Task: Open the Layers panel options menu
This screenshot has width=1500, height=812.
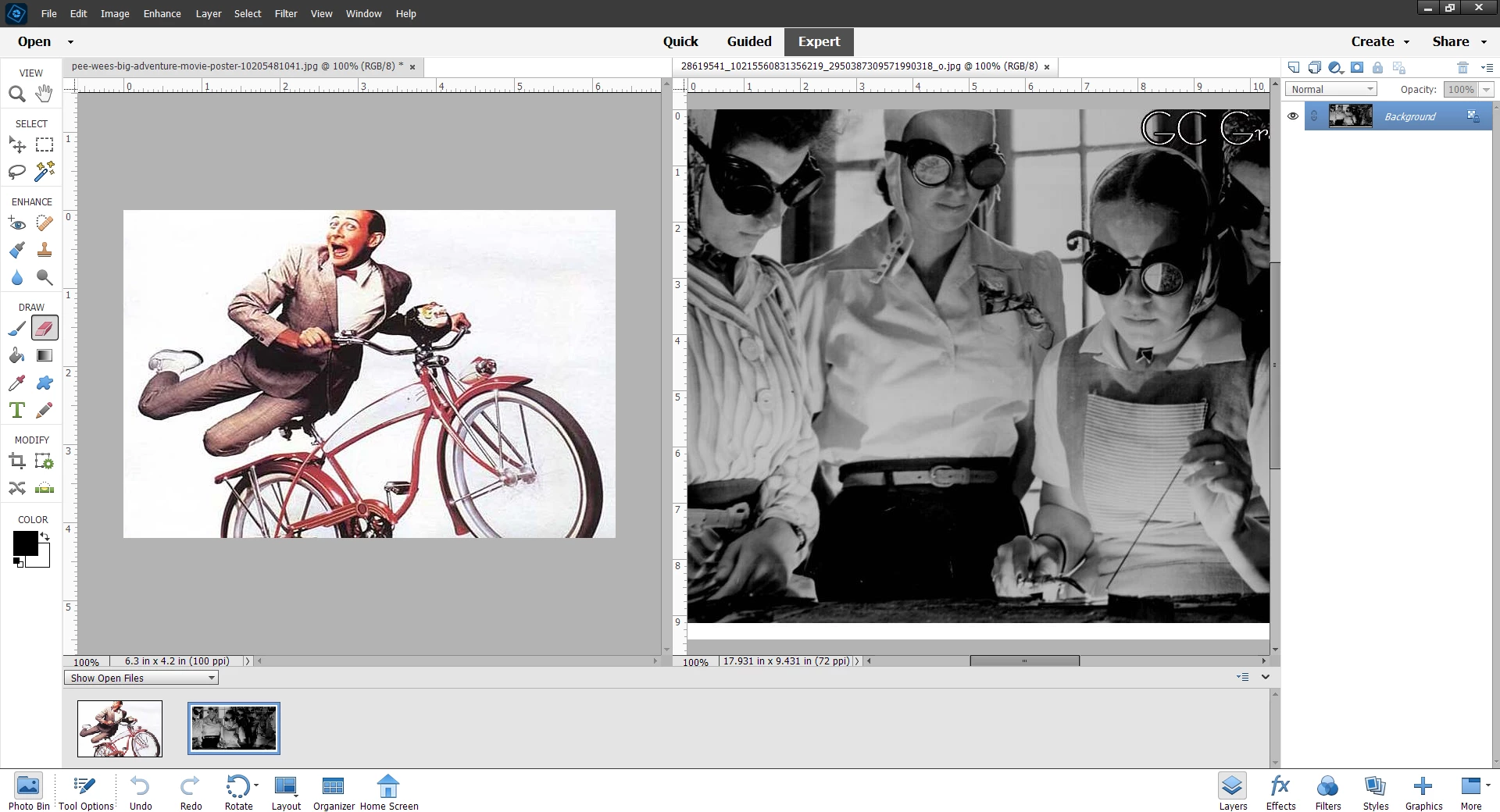Action: [1487, 67]
